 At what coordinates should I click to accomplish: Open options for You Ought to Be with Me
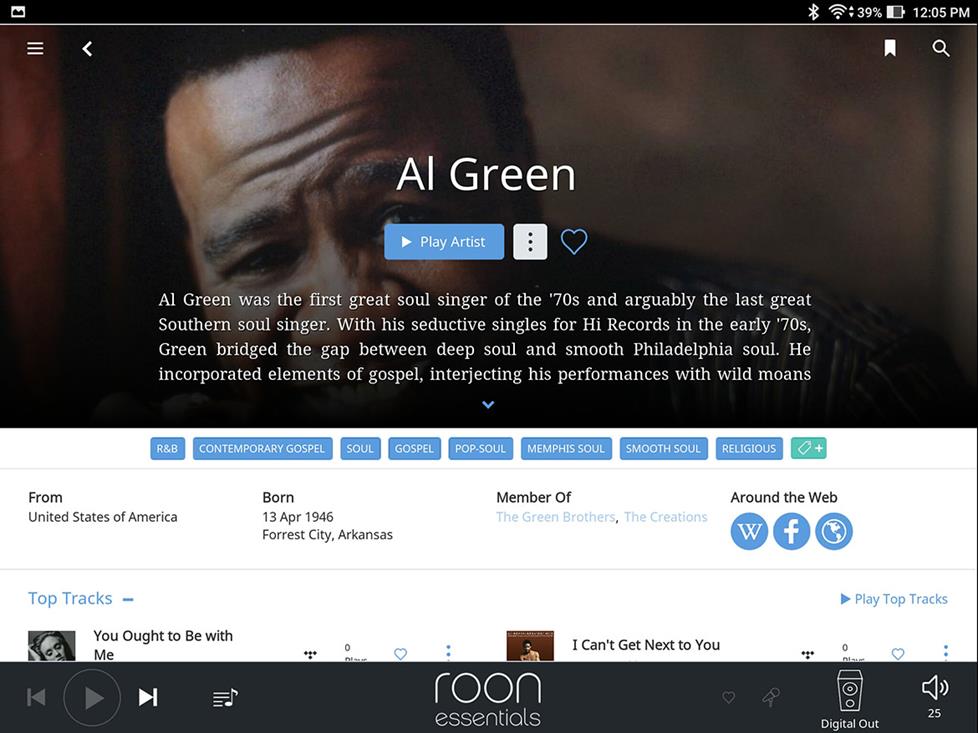[448, 652]
